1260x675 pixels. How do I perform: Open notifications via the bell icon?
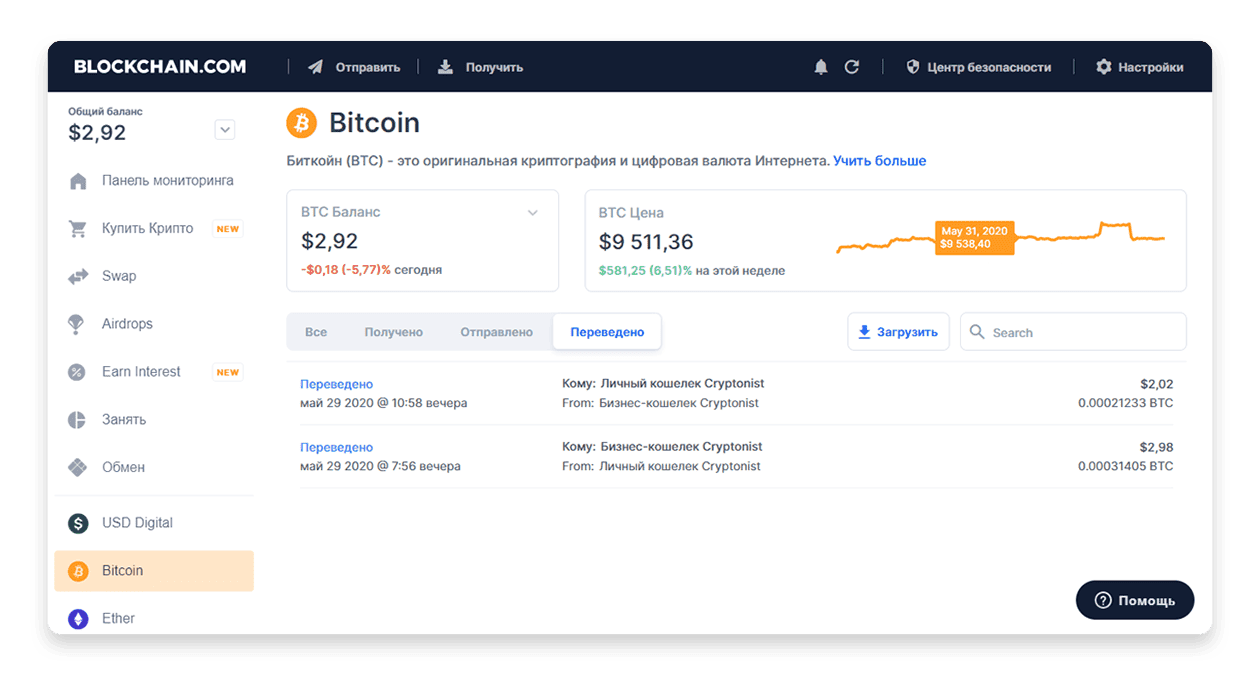point(821,67)
